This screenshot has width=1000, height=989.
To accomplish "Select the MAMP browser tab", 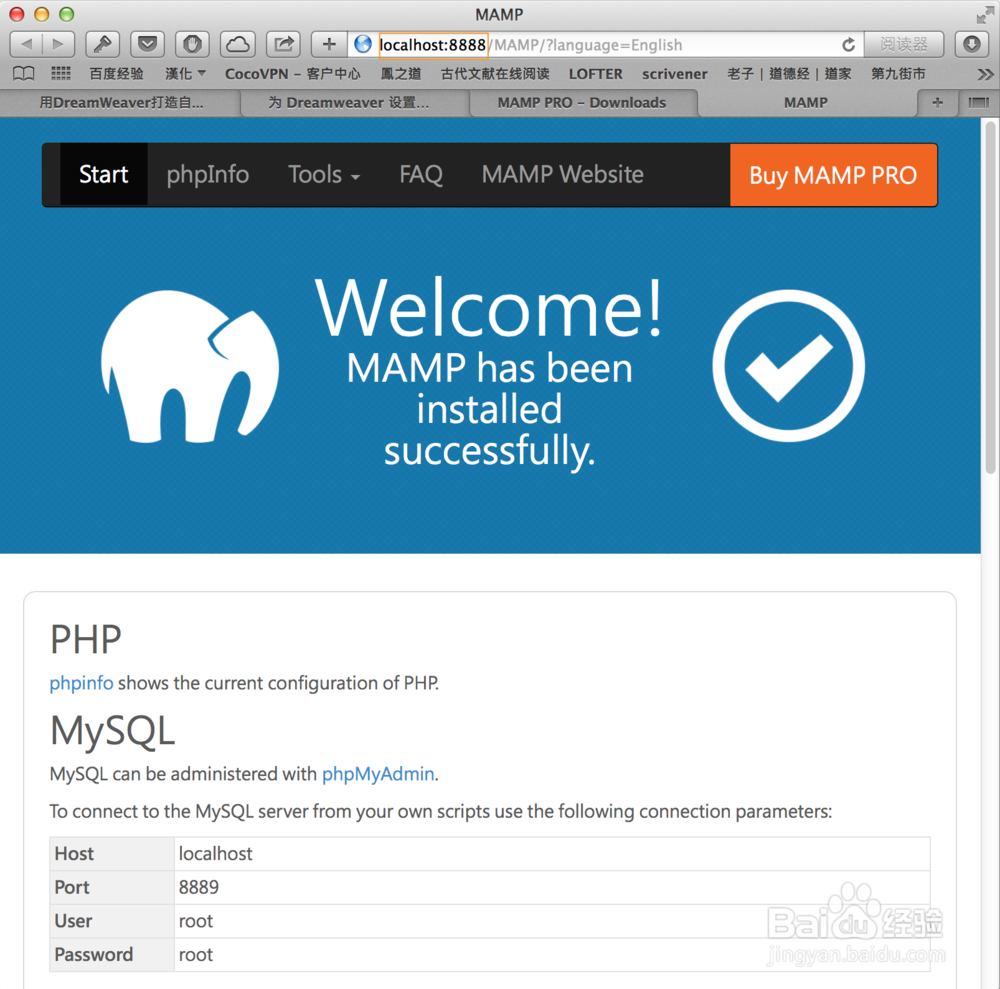I will click(x=806, y=103).
